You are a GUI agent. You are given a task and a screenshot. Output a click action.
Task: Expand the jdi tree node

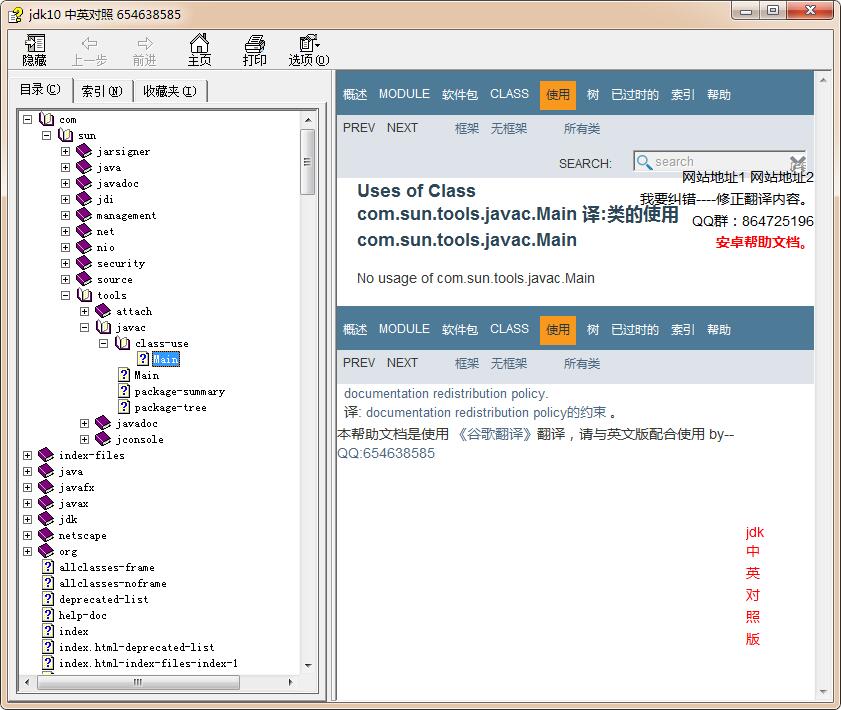coord(65,199)
